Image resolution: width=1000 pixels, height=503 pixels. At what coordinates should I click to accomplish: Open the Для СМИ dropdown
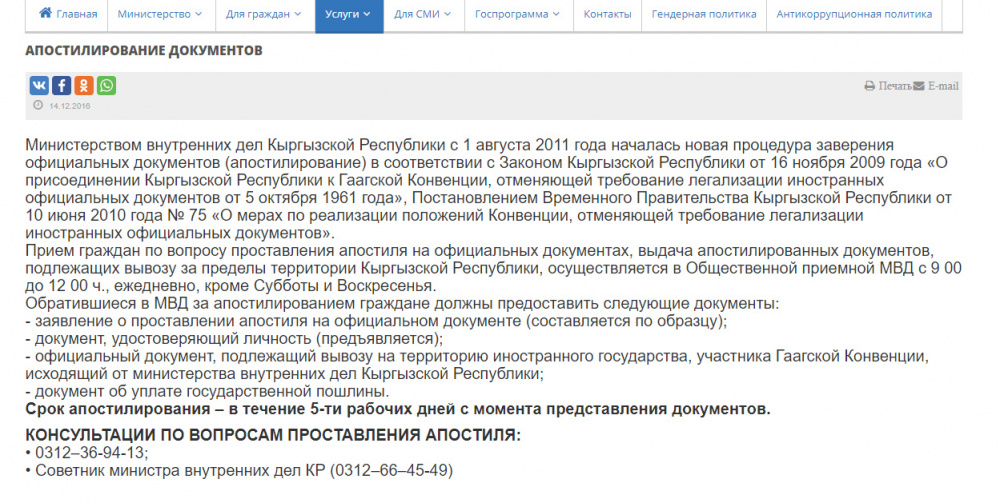pyautogui.click(x=421, y=14)
